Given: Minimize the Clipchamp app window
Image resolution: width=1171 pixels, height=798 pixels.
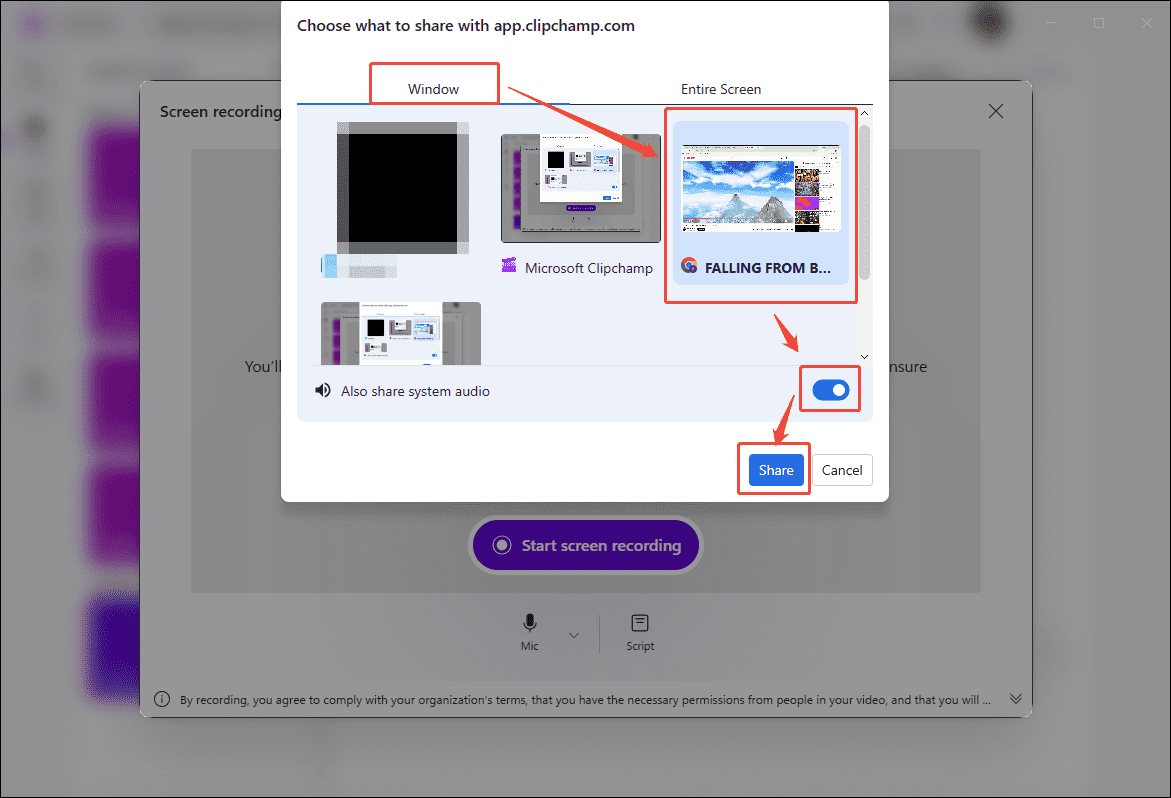Looking at the screenshot, I should (1051, 23).
